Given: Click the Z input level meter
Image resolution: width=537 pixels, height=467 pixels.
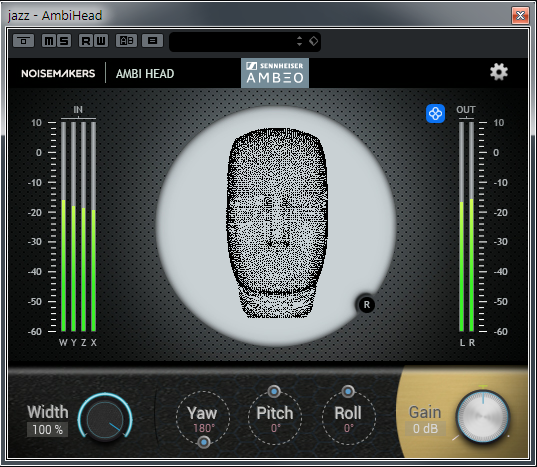Looking at the screenshot, I should point(84,227).
